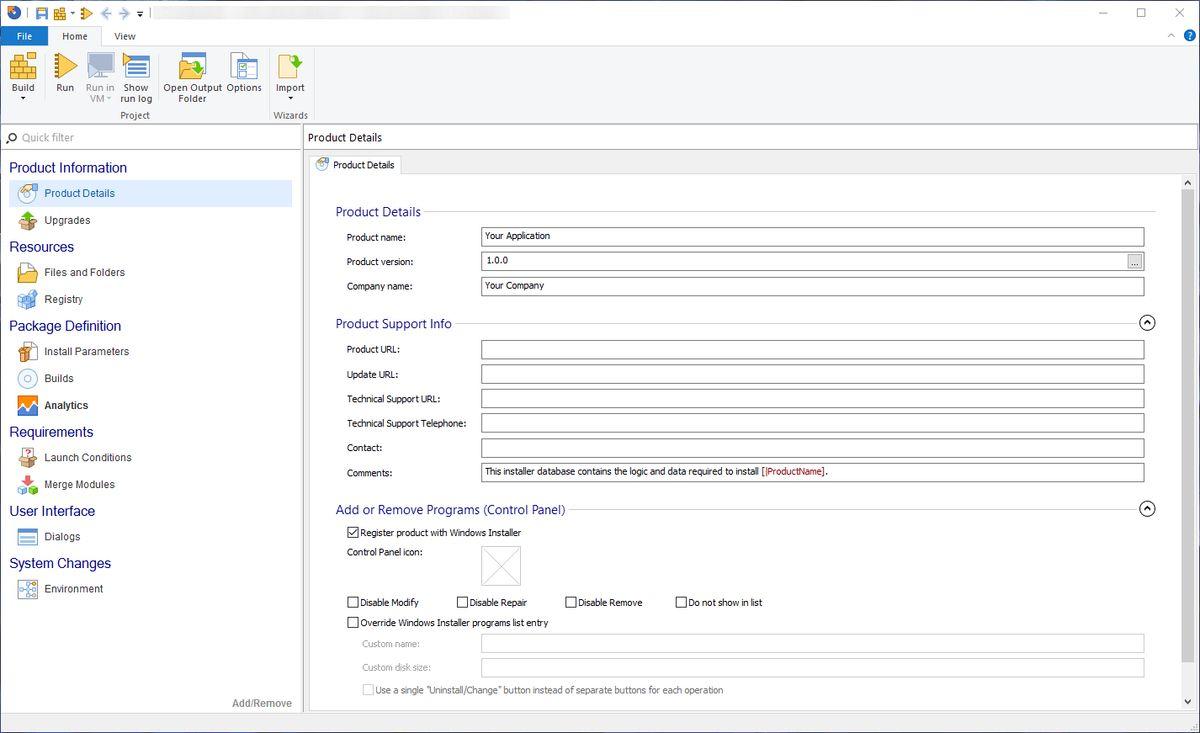The width and height of the screenshot is (1200, 733).
Task: Go to the Analytics section
Action: [x=66, y=405]
